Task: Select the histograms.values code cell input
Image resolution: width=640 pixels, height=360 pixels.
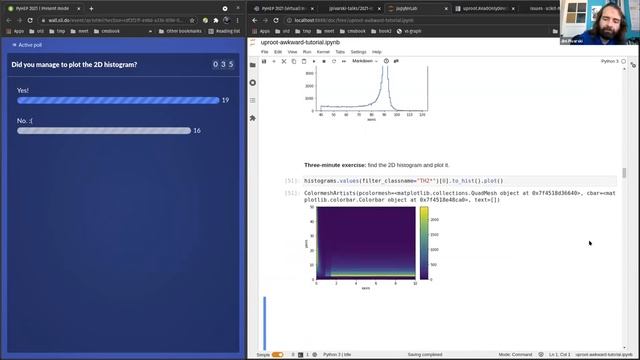Action: click(x=460, y=181)
